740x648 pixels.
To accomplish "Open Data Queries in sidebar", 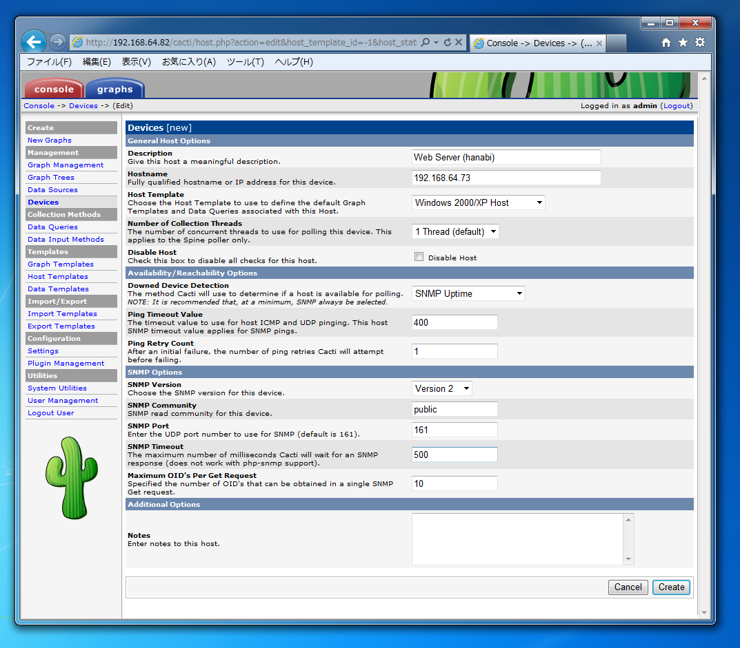I will tap(52, 227).
